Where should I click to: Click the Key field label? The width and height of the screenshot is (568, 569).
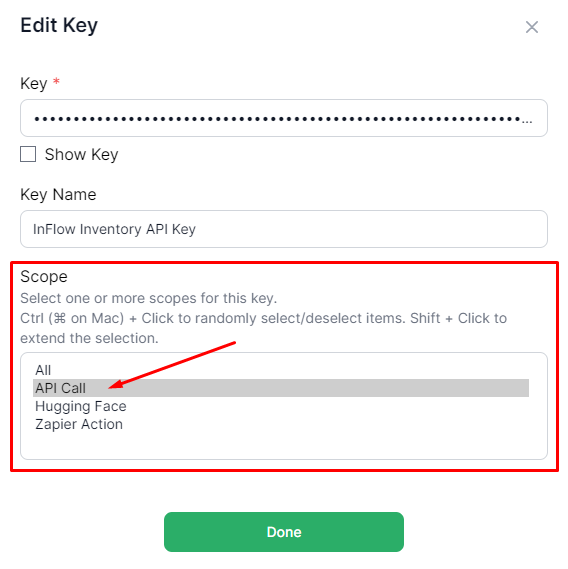[x=34, y=84]
